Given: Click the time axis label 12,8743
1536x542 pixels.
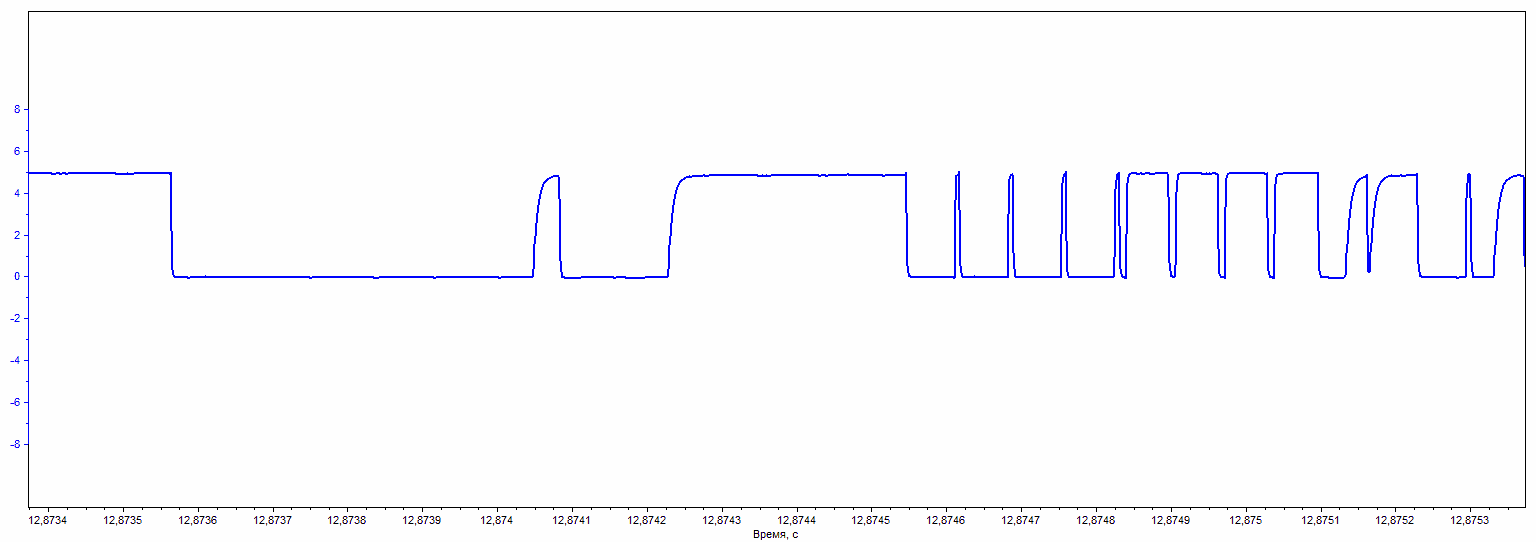Looking at the screenshot, I should click(x=722, y=521).
